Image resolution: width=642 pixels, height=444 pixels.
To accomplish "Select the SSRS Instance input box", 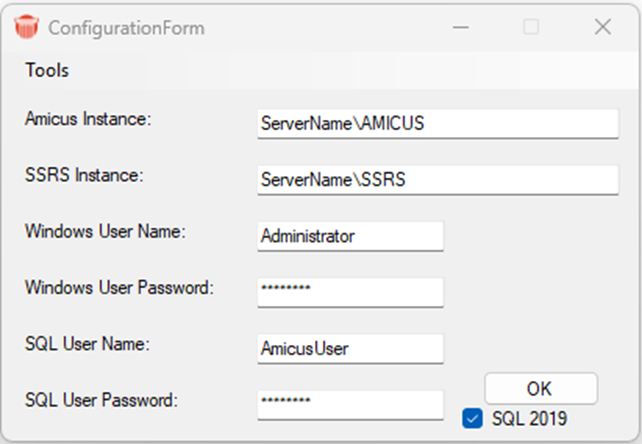I will (x=438, y=179).
